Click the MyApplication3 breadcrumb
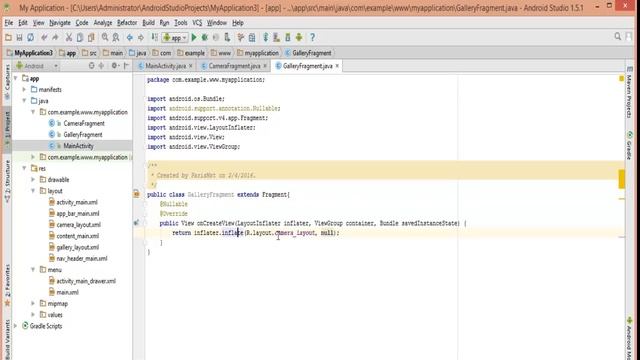640x360 pixels. [x=29, y=53]
